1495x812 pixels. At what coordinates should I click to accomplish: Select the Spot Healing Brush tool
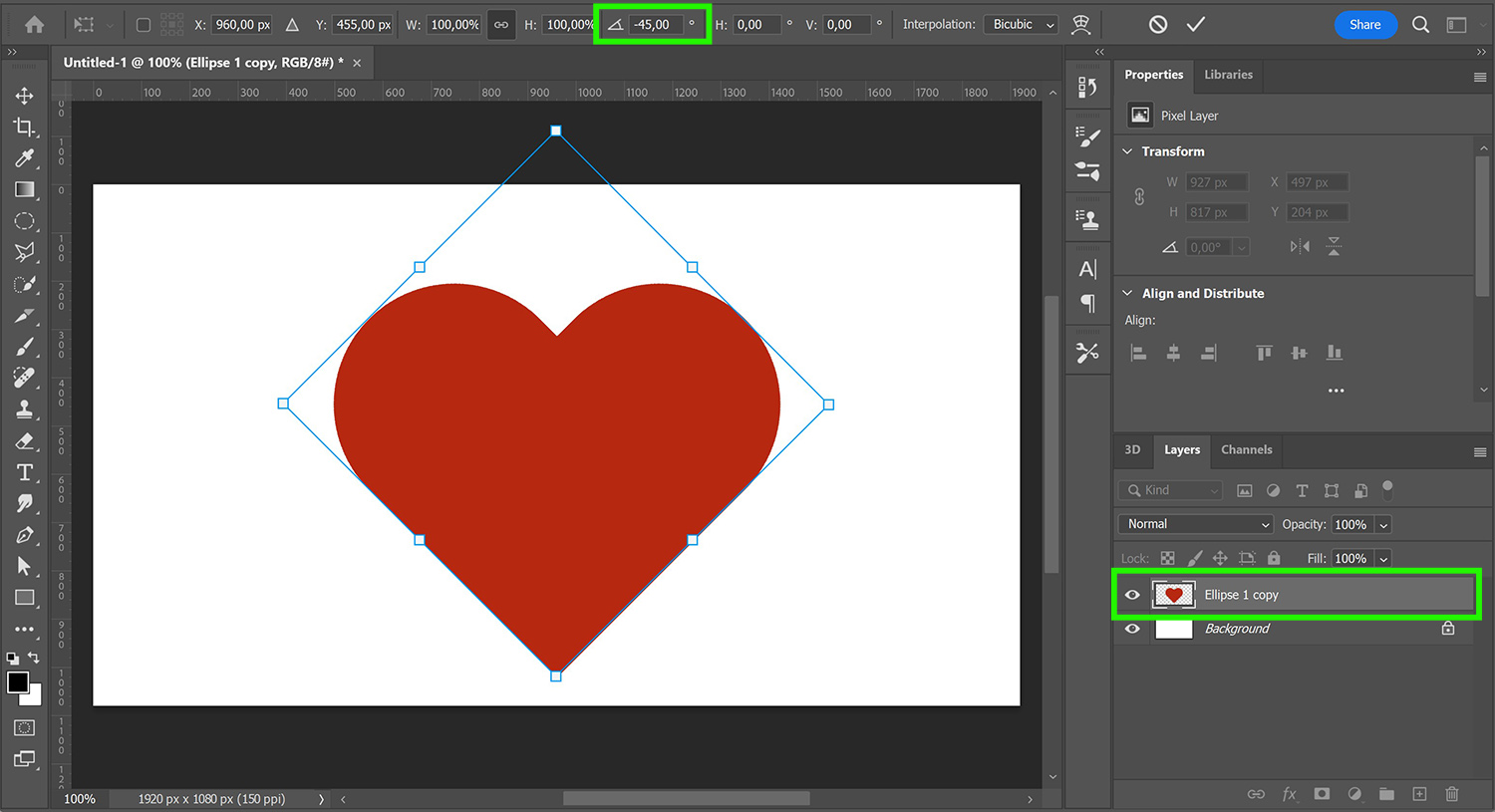[24, 378]
